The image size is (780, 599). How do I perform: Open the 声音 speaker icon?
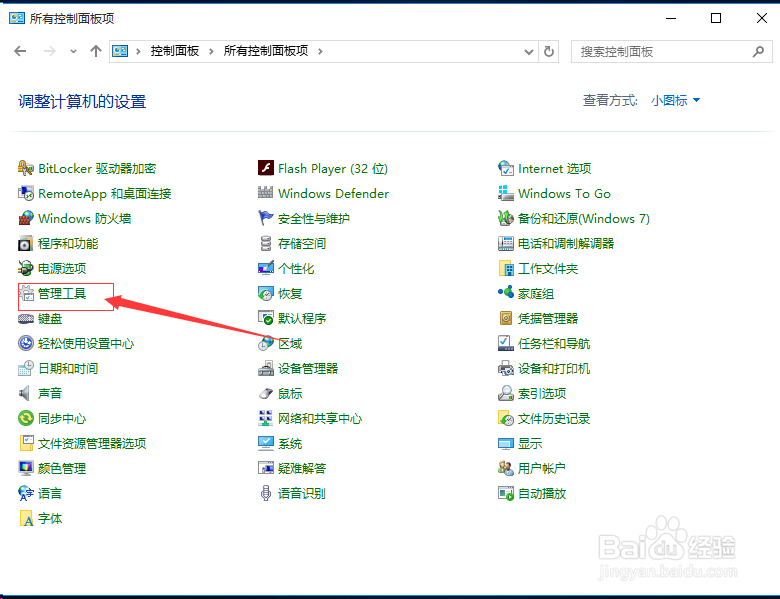(x=25, y=394)
